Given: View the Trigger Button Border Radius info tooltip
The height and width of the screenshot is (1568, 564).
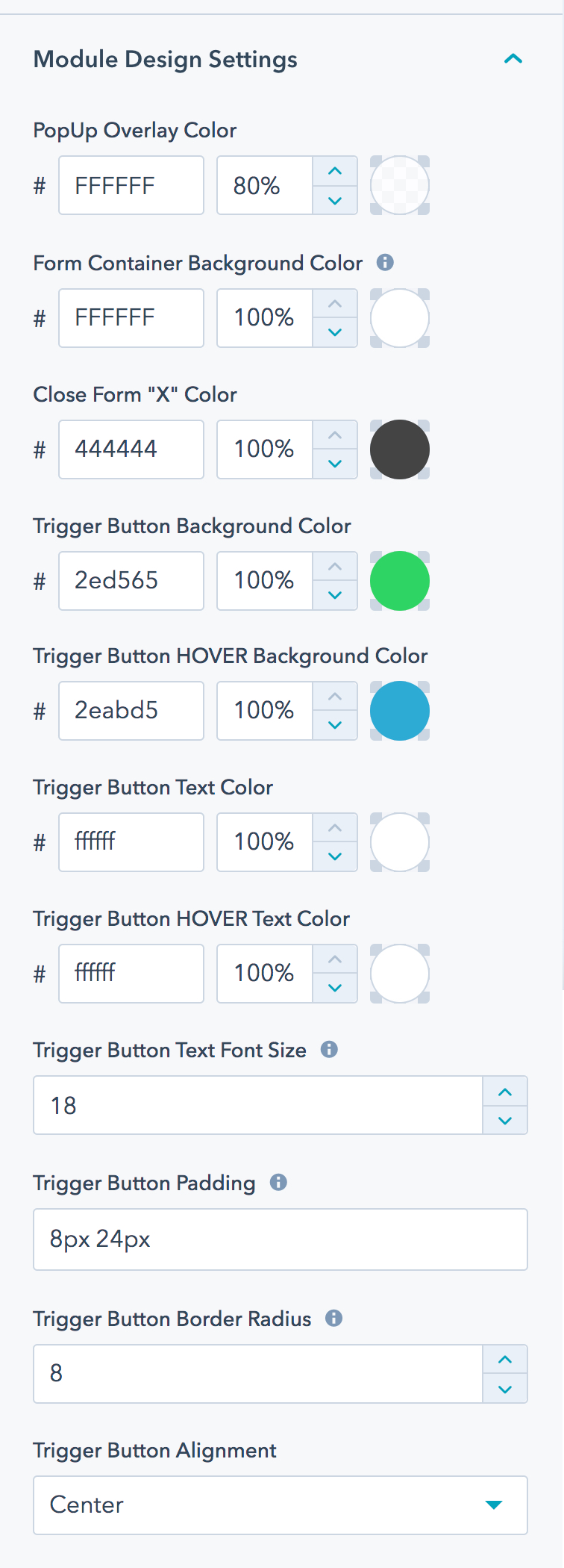Looking at the screenshot, I should point(334,1319).
